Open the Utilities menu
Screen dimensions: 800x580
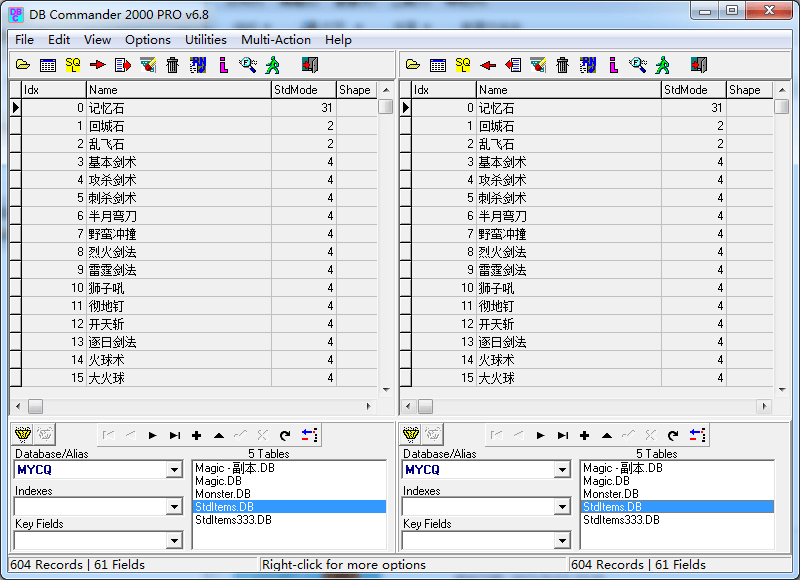pyautogui.click(x=205, y=40)
